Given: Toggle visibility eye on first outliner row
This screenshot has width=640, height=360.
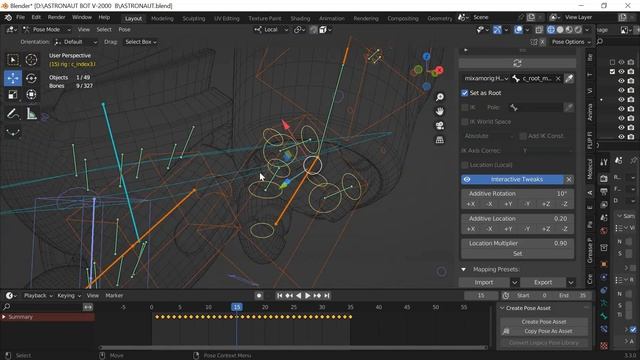Looking at the screenshot, I should tap(621, 62).
